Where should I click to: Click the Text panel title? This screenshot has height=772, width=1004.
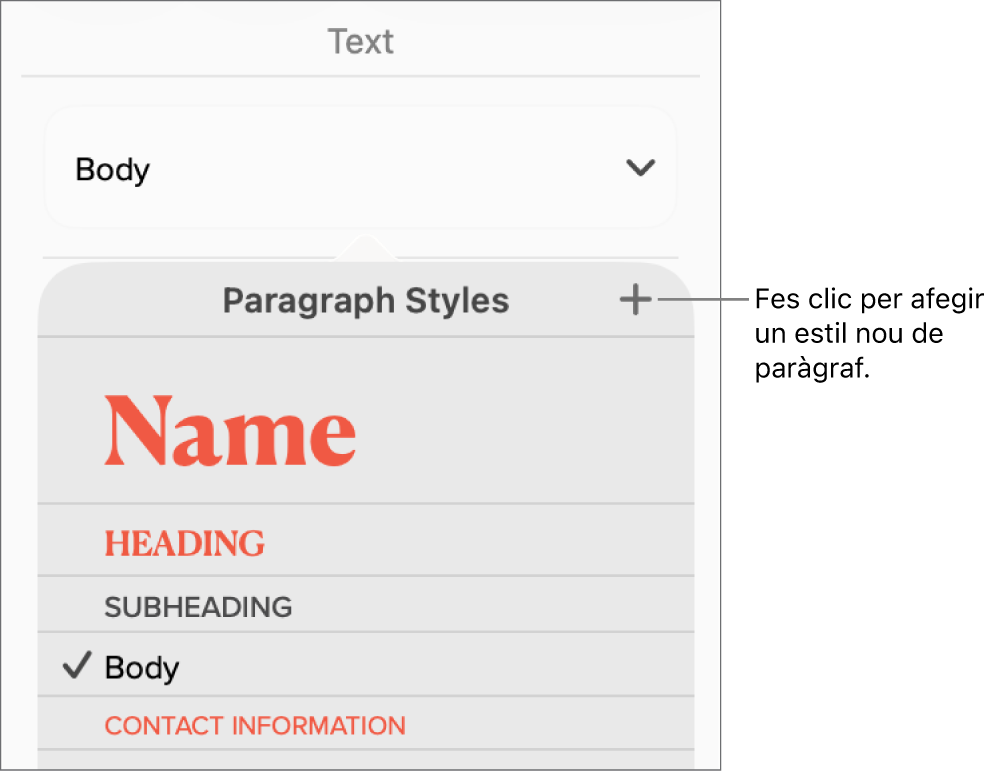[x=360, y=42]
